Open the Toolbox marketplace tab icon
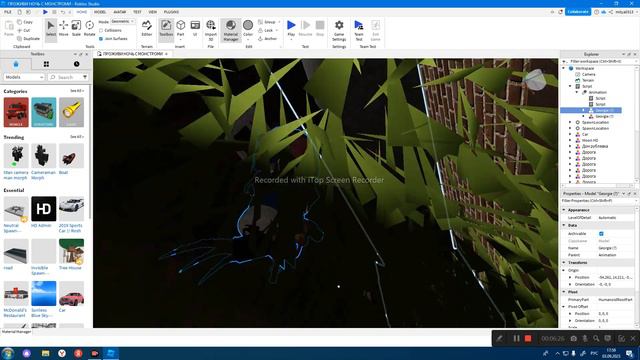 point(16,64)
